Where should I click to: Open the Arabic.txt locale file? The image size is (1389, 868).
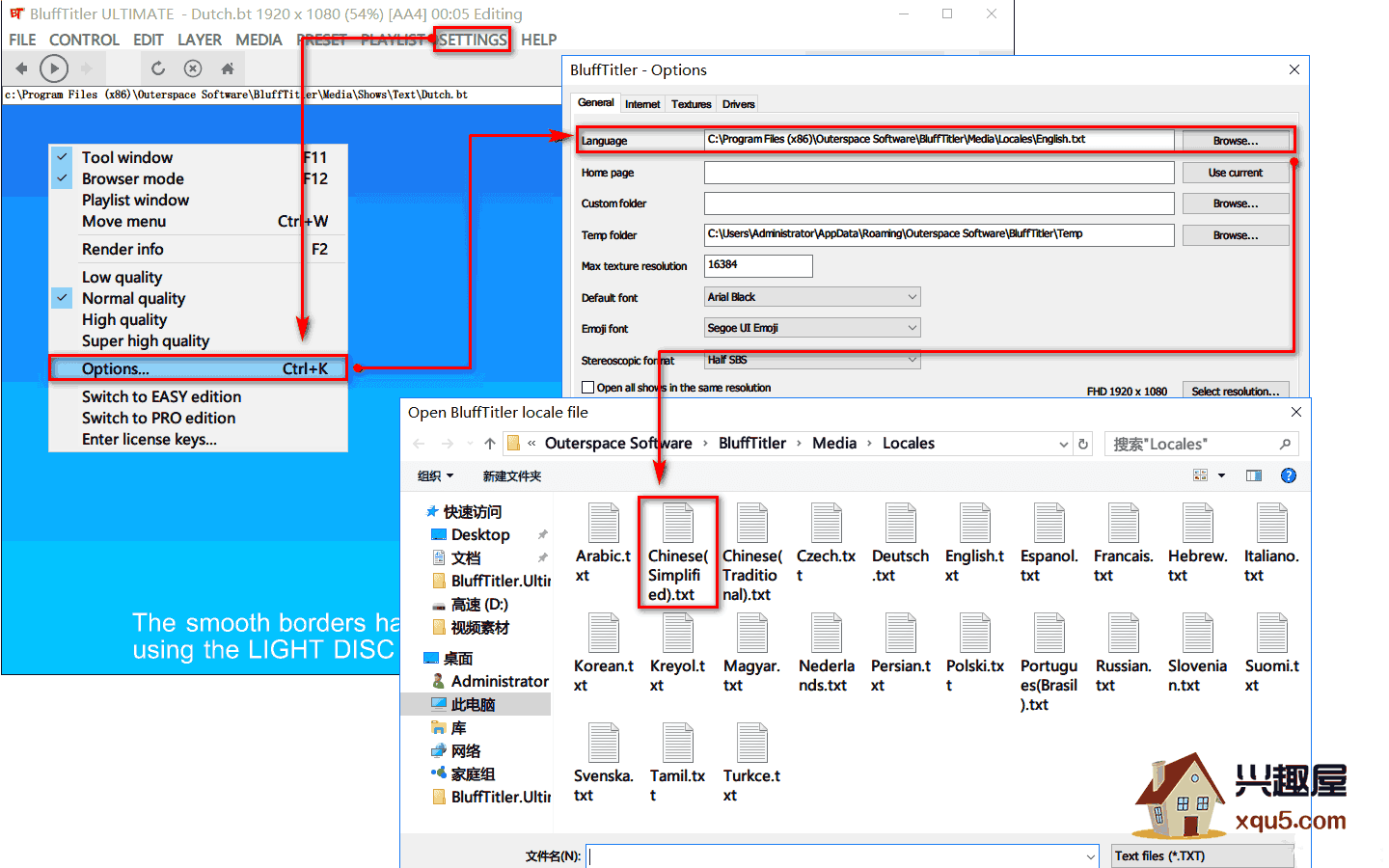tap(603, 543)
